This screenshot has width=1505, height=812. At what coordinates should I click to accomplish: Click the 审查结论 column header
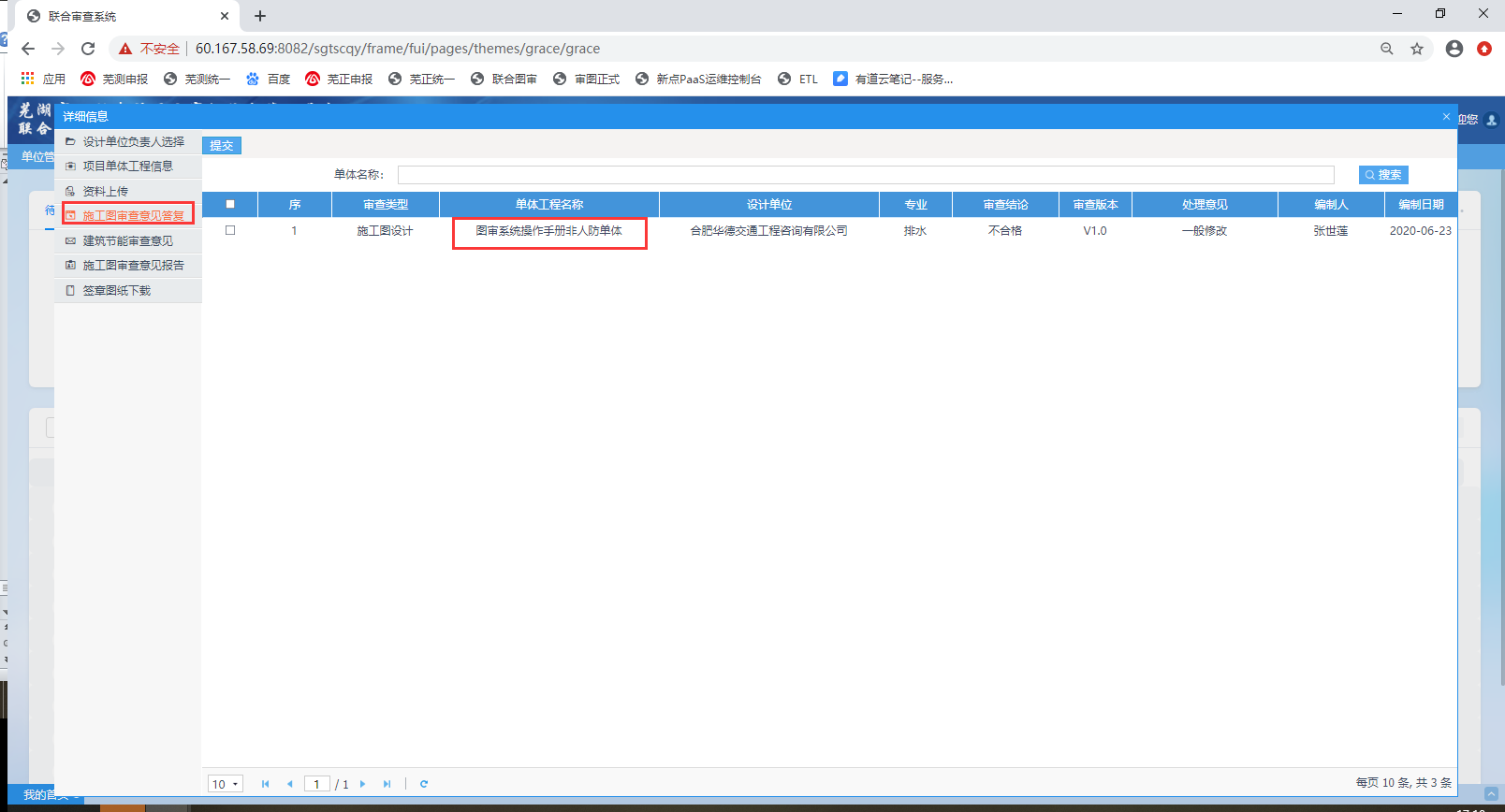tap(1005, 204)
